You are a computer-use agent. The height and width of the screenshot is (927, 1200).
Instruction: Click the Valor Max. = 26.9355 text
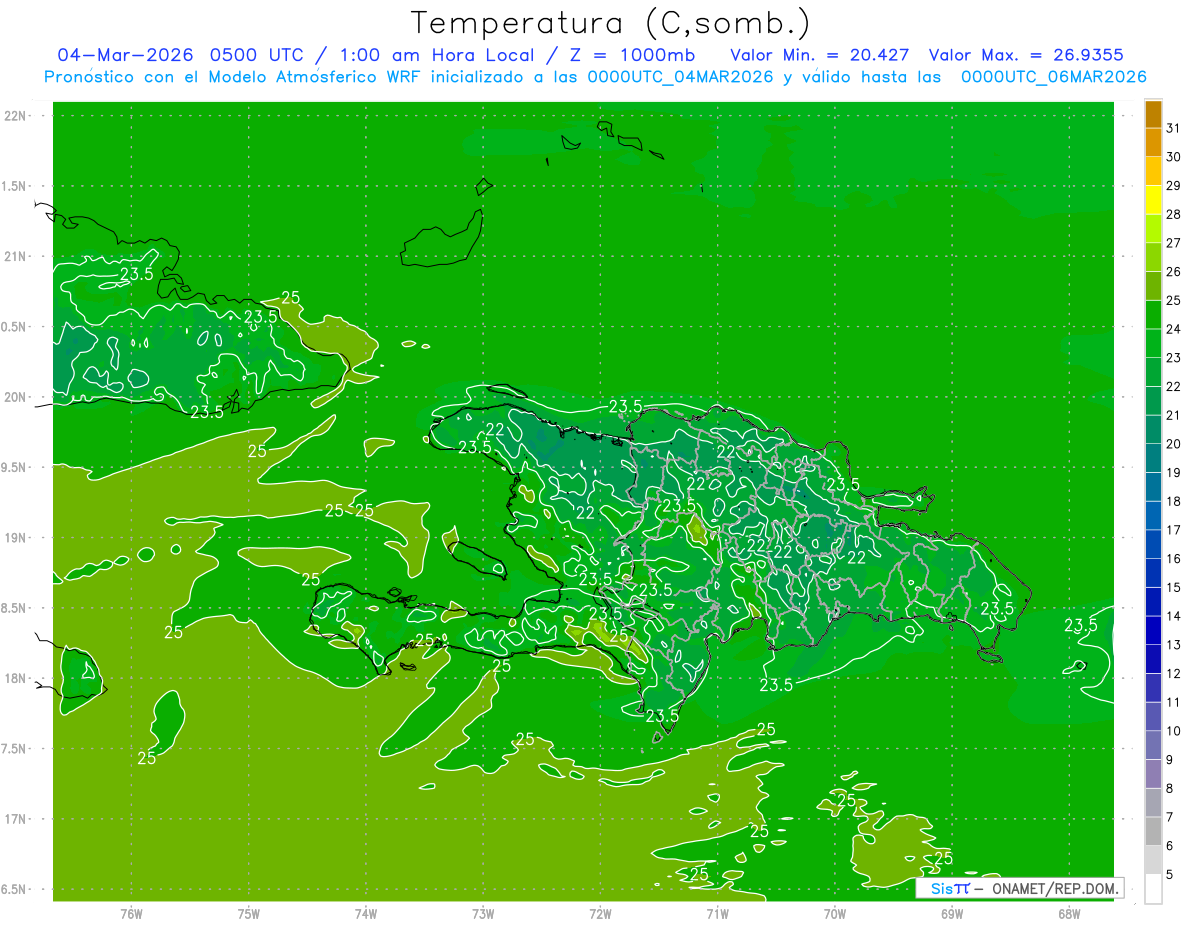1034,54
